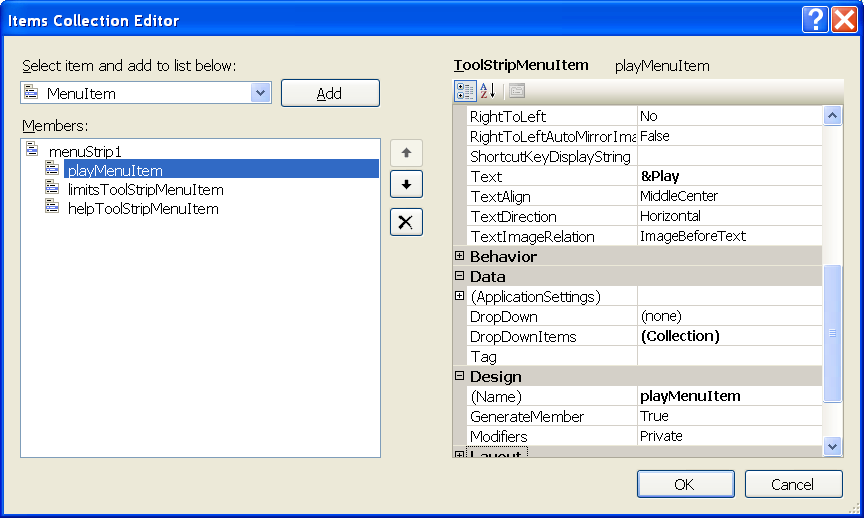Click the Modifiers Private value
The width and height of the screenshot is (864, 518).
730,436
